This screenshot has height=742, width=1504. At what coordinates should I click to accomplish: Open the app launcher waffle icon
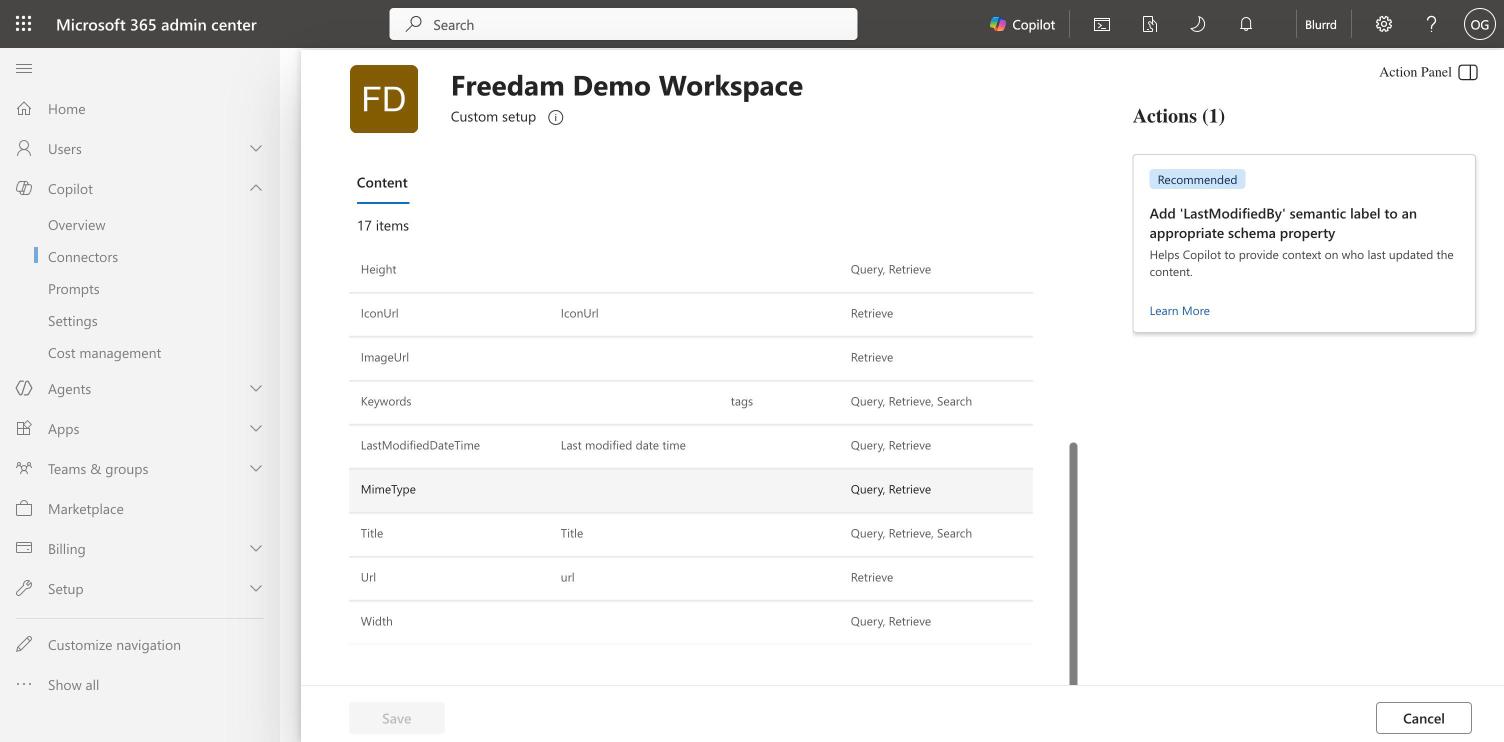tap(24, 24)
